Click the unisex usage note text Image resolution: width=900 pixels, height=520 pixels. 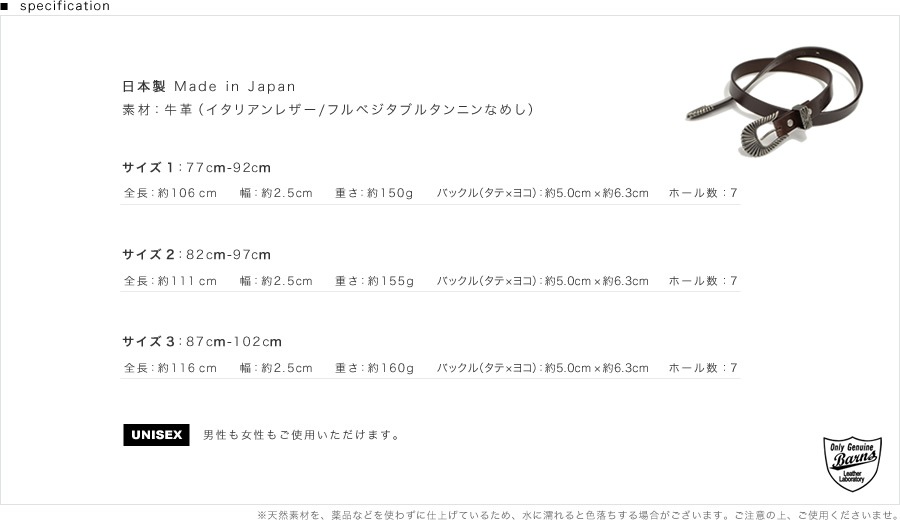tap(301, 435)
